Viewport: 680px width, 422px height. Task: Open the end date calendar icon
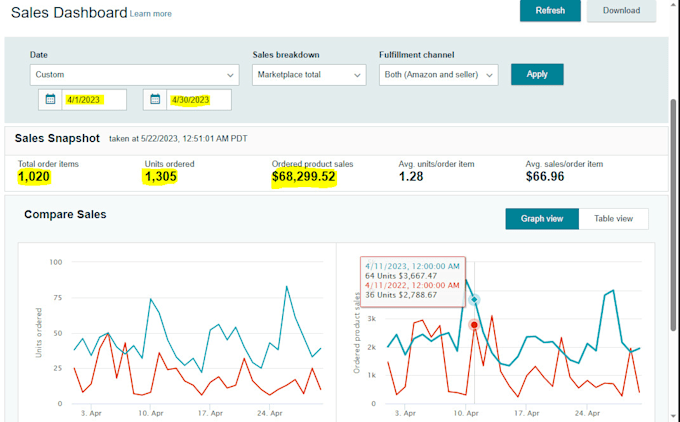coord(155,100)
